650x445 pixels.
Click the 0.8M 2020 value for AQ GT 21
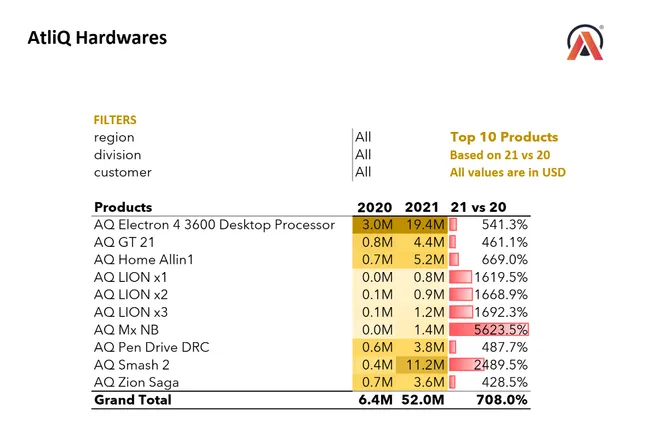point(377,242)
